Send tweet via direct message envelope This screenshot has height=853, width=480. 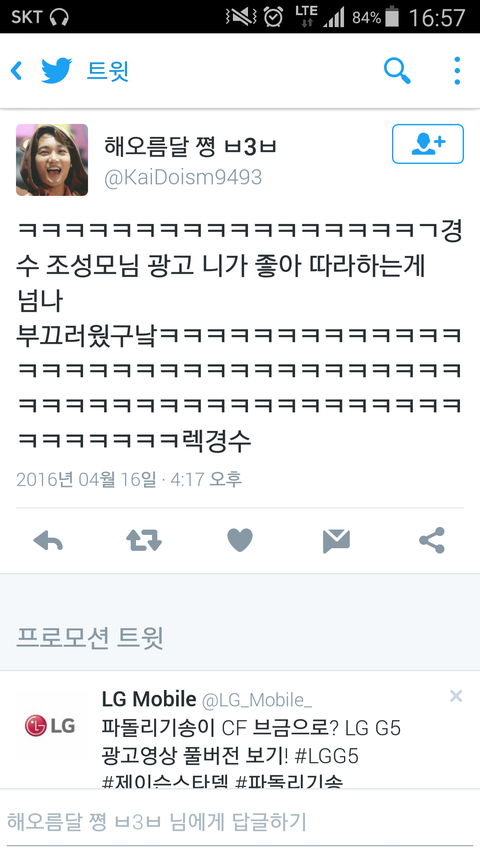click(x=336, y=541)
